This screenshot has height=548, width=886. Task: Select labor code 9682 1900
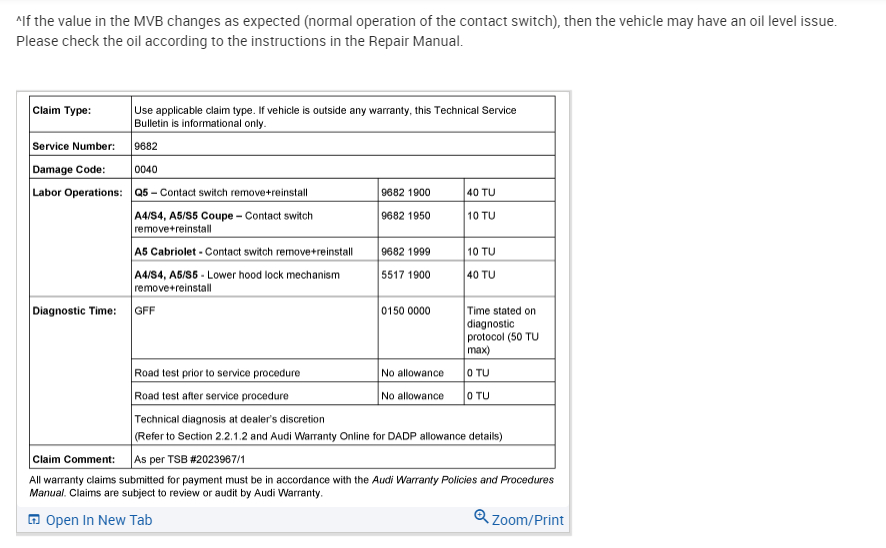point(406,192)
